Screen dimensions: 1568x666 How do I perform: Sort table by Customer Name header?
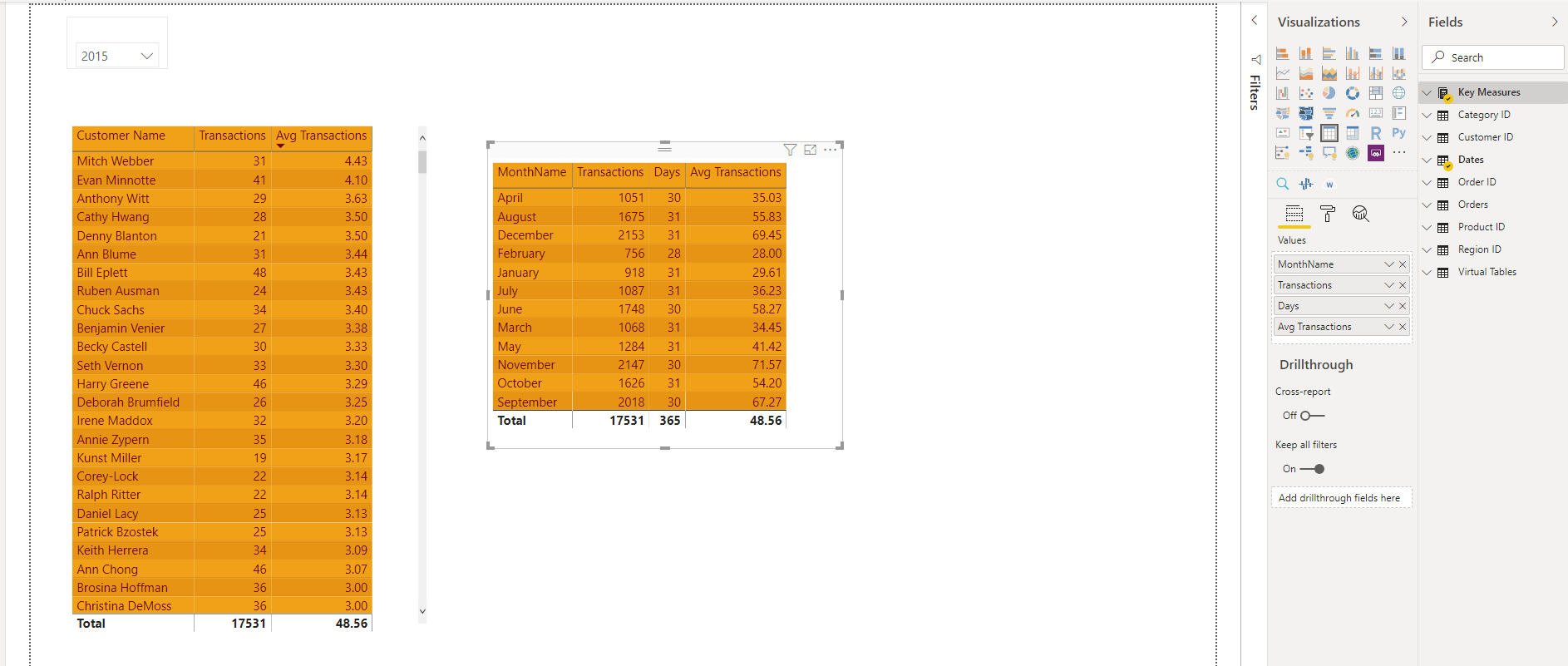click(121, 136)
